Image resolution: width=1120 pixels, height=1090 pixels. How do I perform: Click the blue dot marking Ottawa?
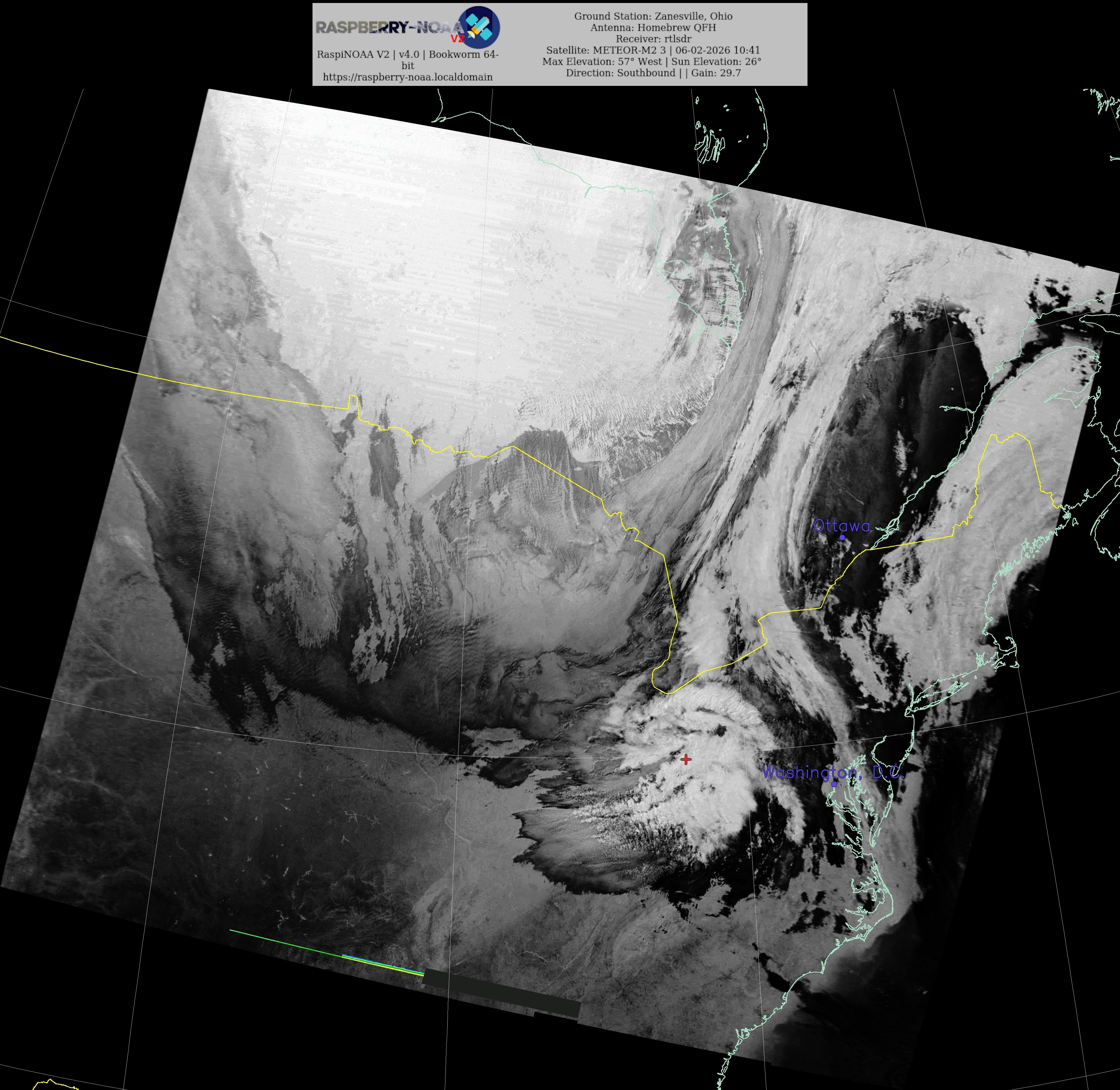click(x=842, y=538)
